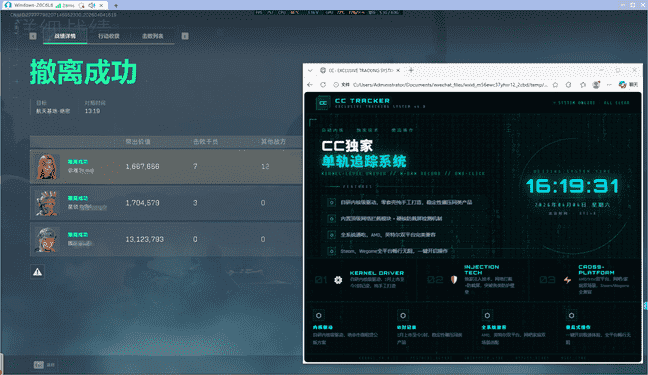Select the player row with 1,667,666 value
The width and height of the screenshot is (648, 375).
pyautogui.click(x=166, y=166)
